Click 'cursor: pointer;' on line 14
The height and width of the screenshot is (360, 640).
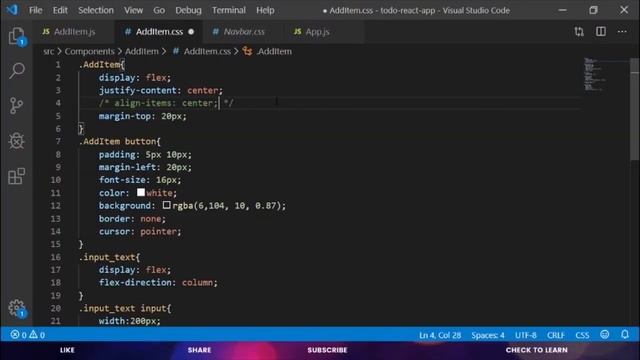140,231
